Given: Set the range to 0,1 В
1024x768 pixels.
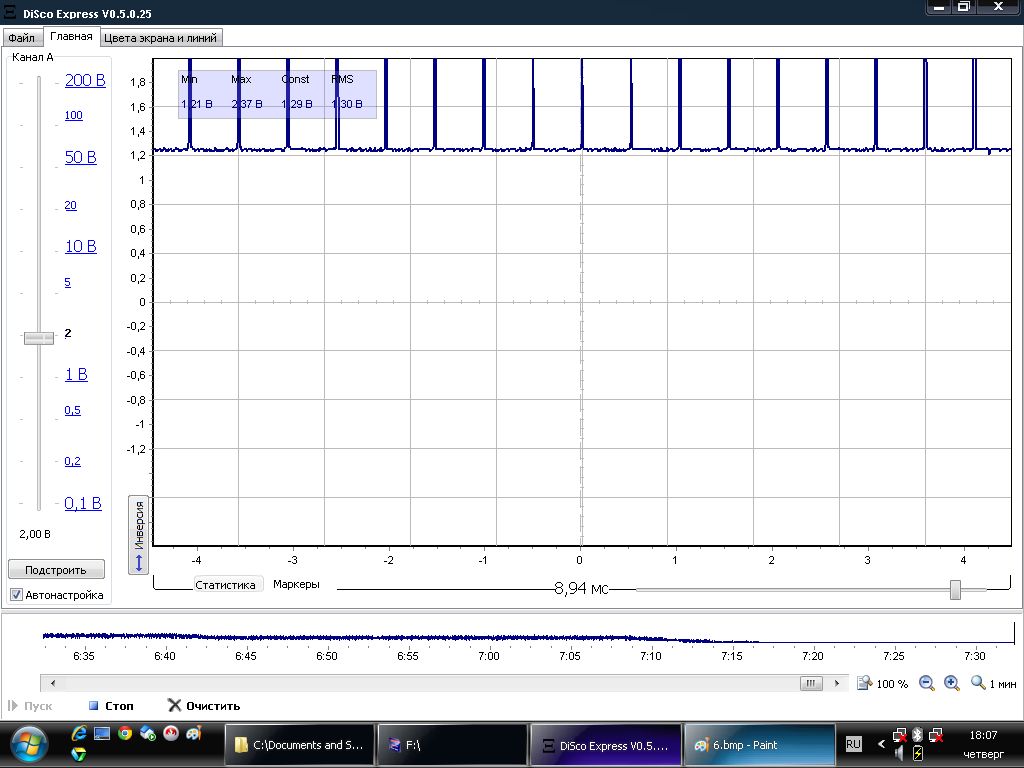Looking at the screenshot, I should (x=83, y=504).
